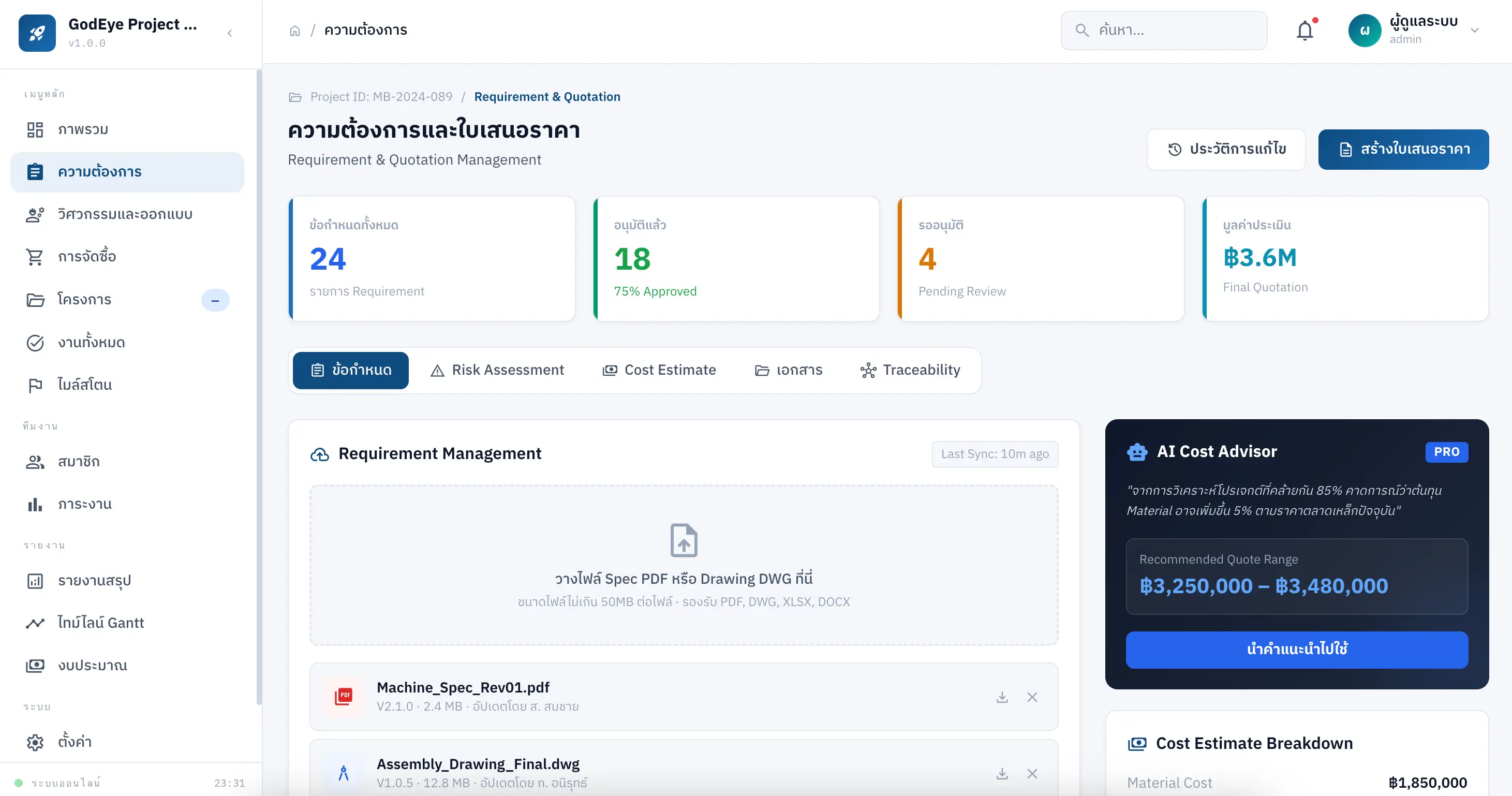The width and height of the screenshot is (1512, 796).
Task: Switch to the Cost Estimate tab
Action: click(x=659, y=370)
